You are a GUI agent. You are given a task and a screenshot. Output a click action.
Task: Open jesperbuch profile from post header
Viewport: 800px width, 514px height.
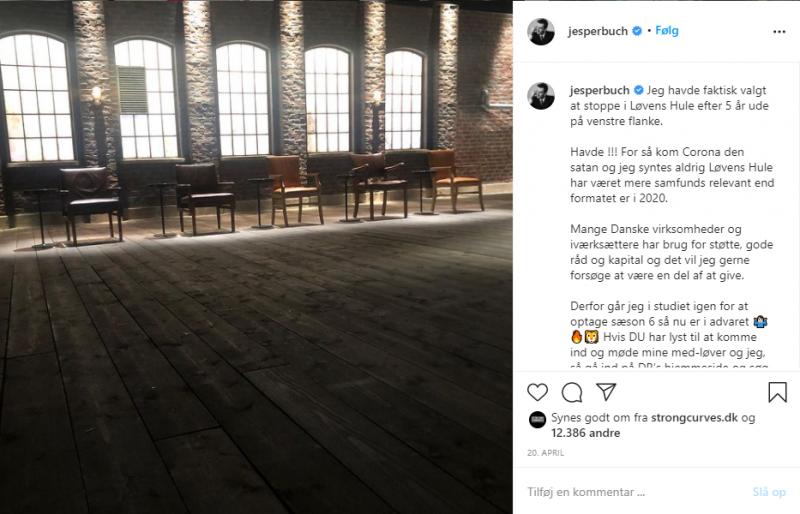(x=597, y=31)
